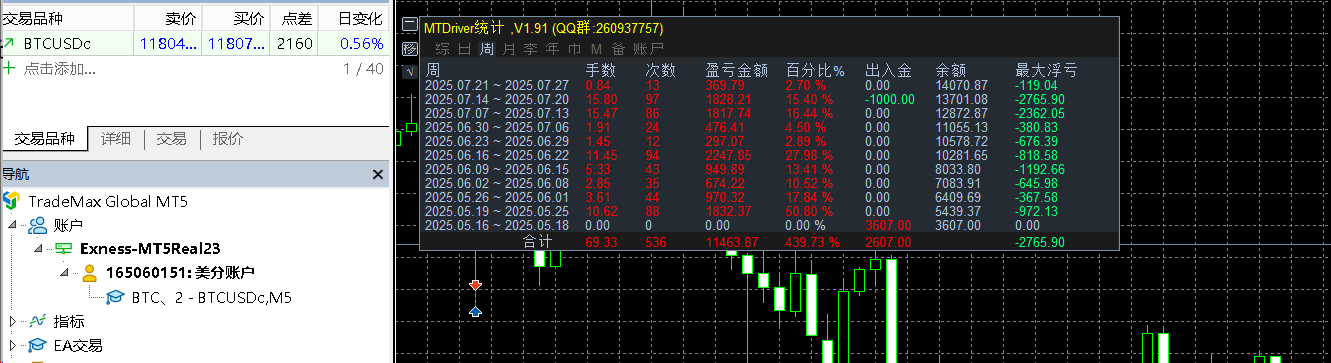
Task: Sort by 点差 column header
Action: click(294, 18)
